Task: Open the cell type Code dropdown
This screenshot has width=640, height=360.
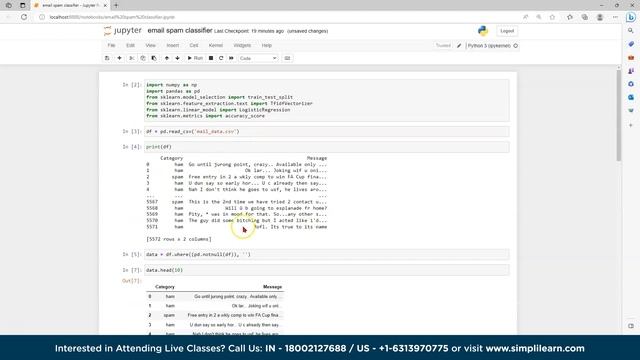Action: (x=258, y=58)
